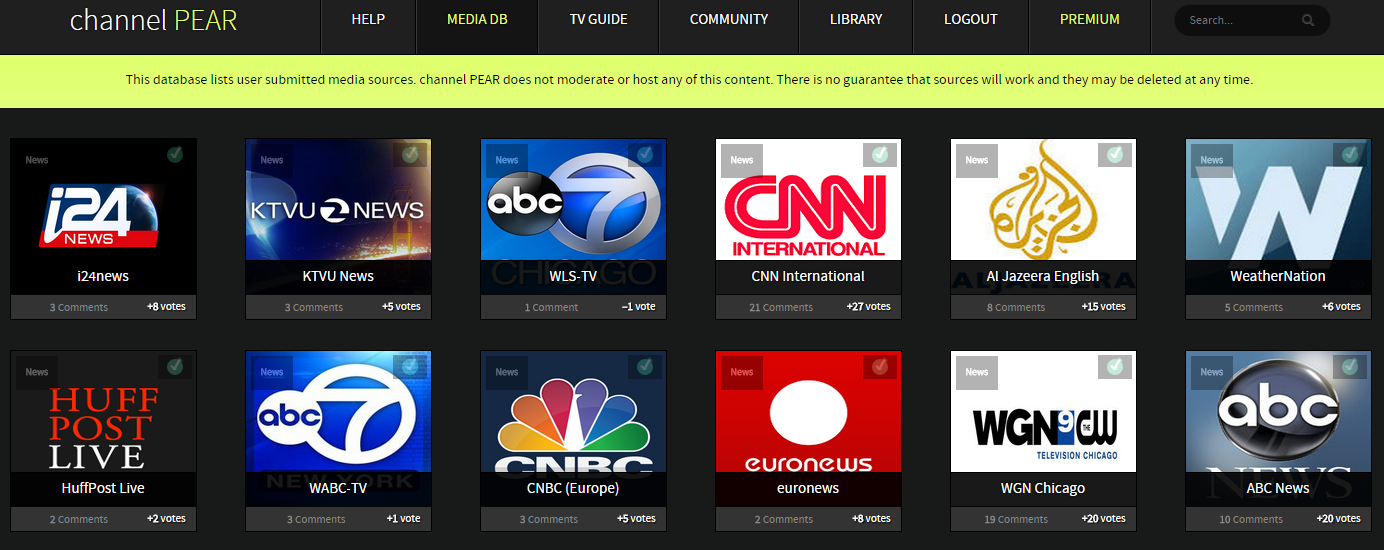Toggle the checkmark on ABC News card
Screen dimensions: 1384x550
click(1350, 367)
